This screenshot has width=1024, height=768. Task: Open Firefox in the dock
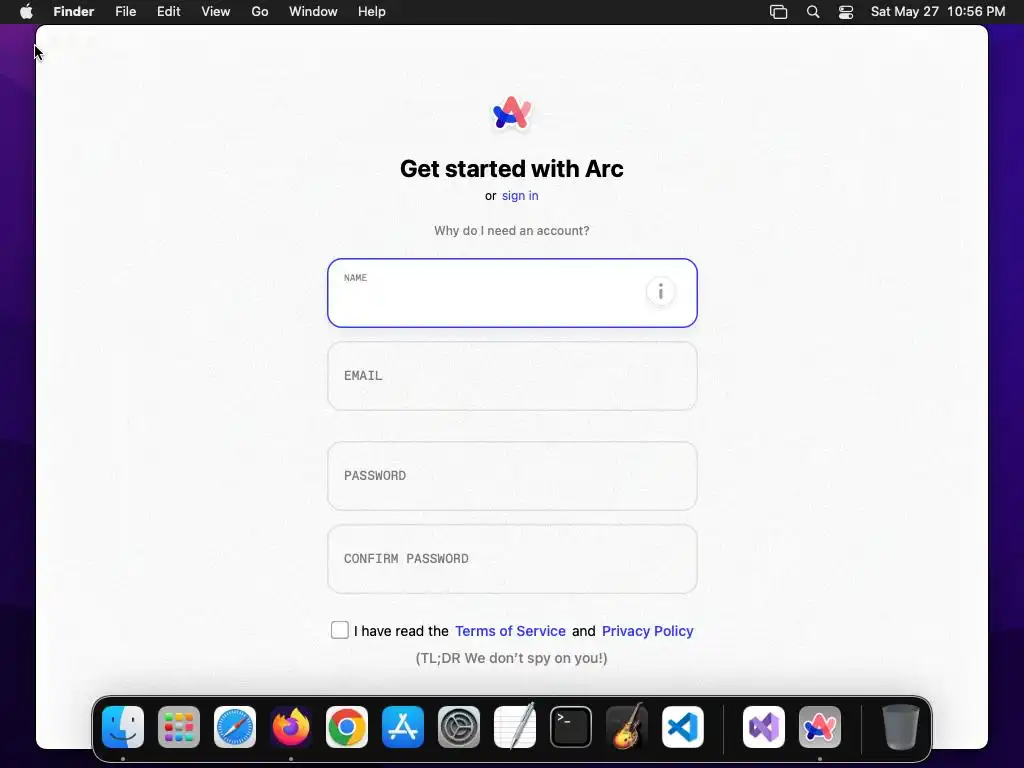click(x=291, y=727)
